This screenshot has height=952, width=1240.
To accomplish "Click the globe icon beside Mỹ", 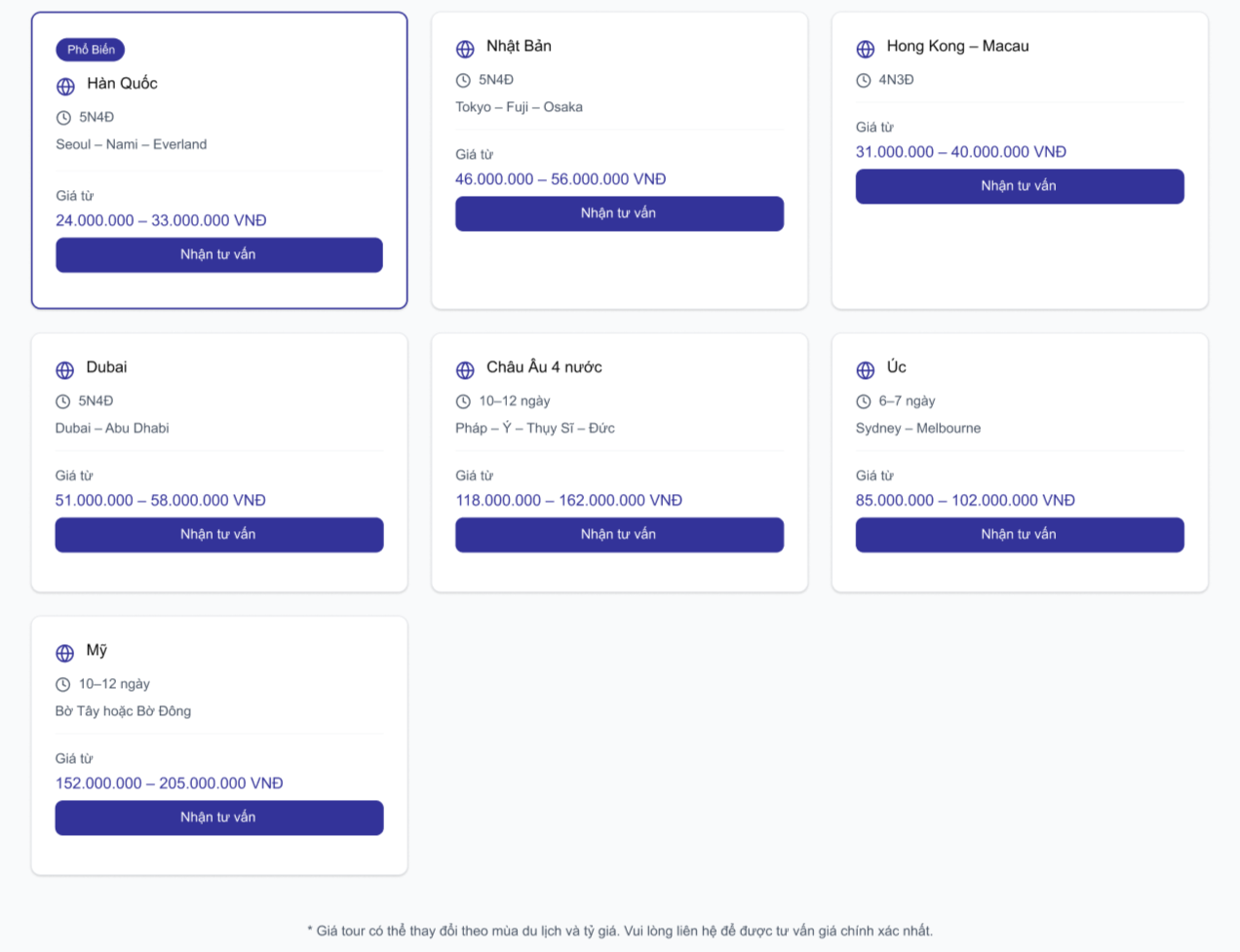I will click(65, 653).
